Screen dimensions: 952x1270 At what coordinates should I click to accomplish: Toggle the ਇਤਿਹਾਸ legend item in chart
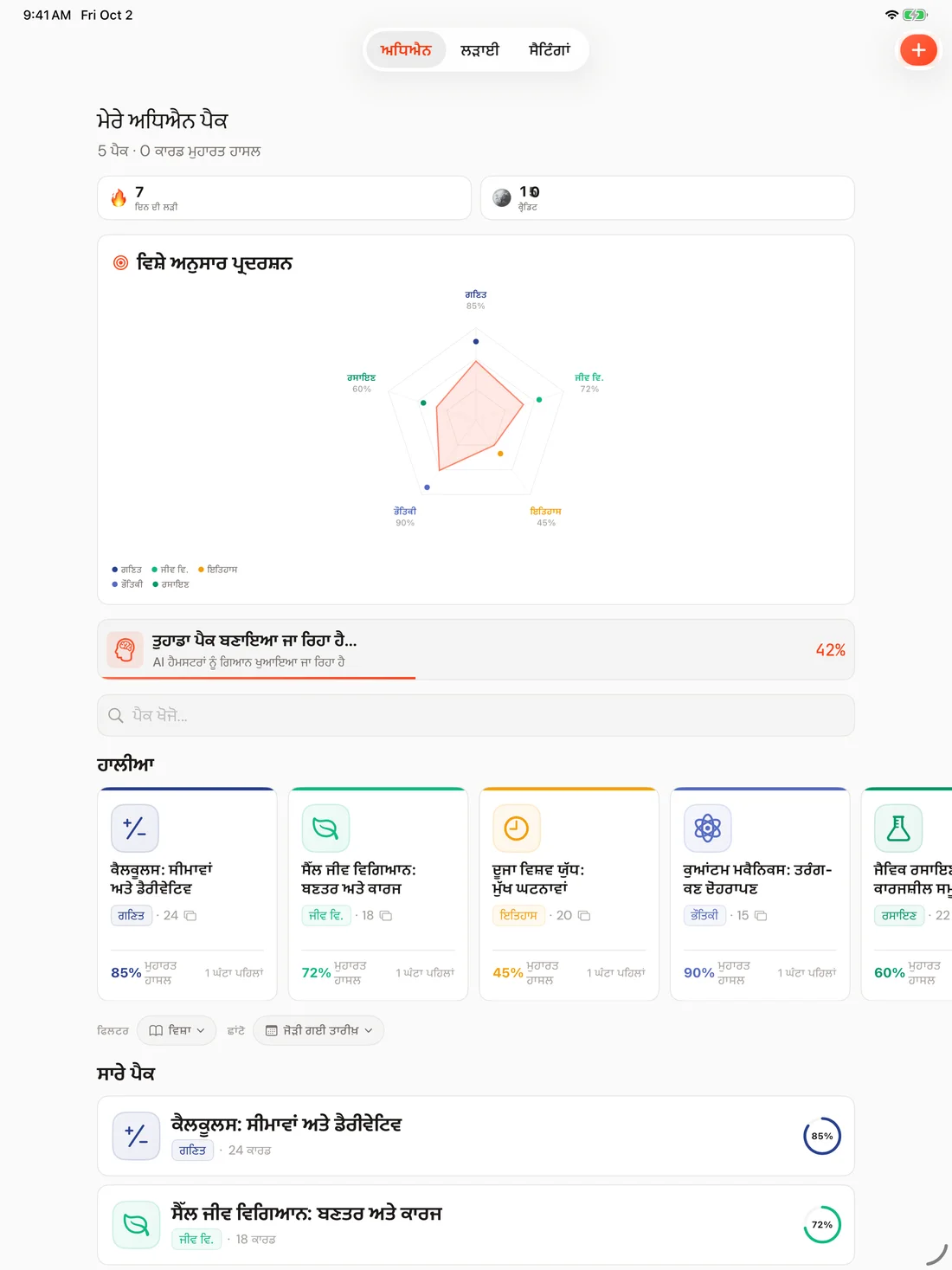(x=218, y=570)
